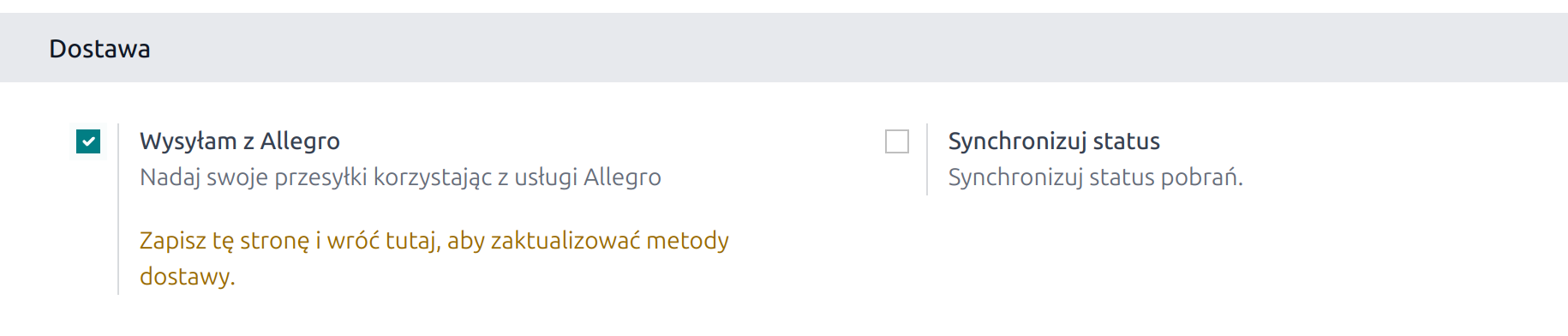
Task: Click the checkmark icon in the teal checkbox
Action: click(88, 141)
